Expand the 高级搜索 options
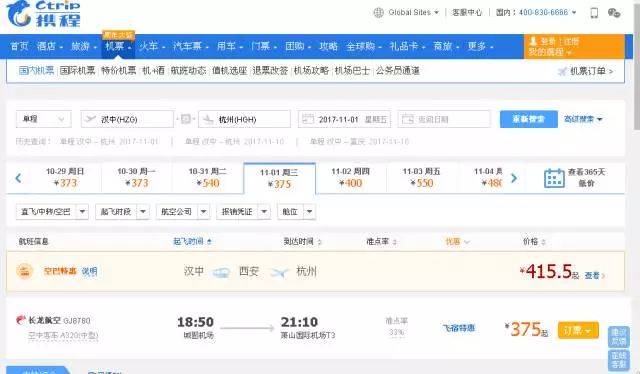Screen dimensions: 640x374 (x=583, y=119)
